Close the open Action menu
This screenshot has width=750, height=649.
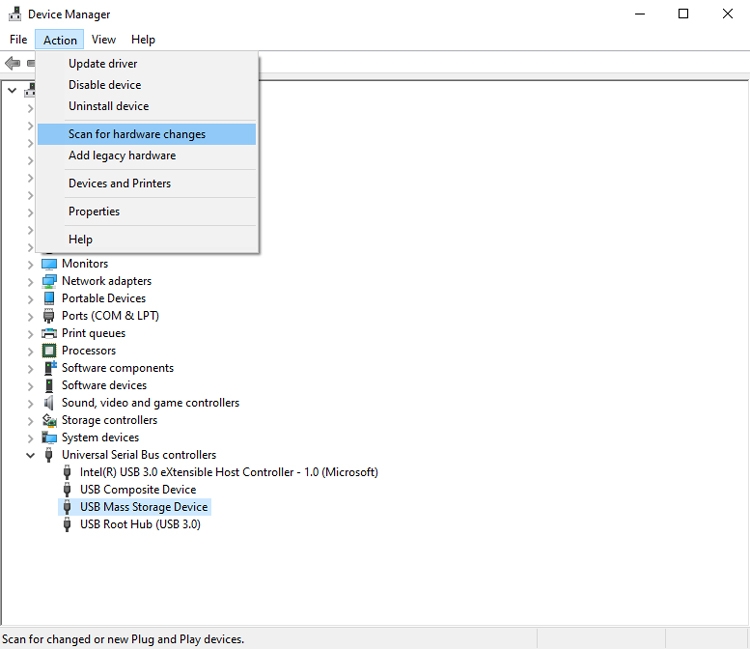click(60, 40)
